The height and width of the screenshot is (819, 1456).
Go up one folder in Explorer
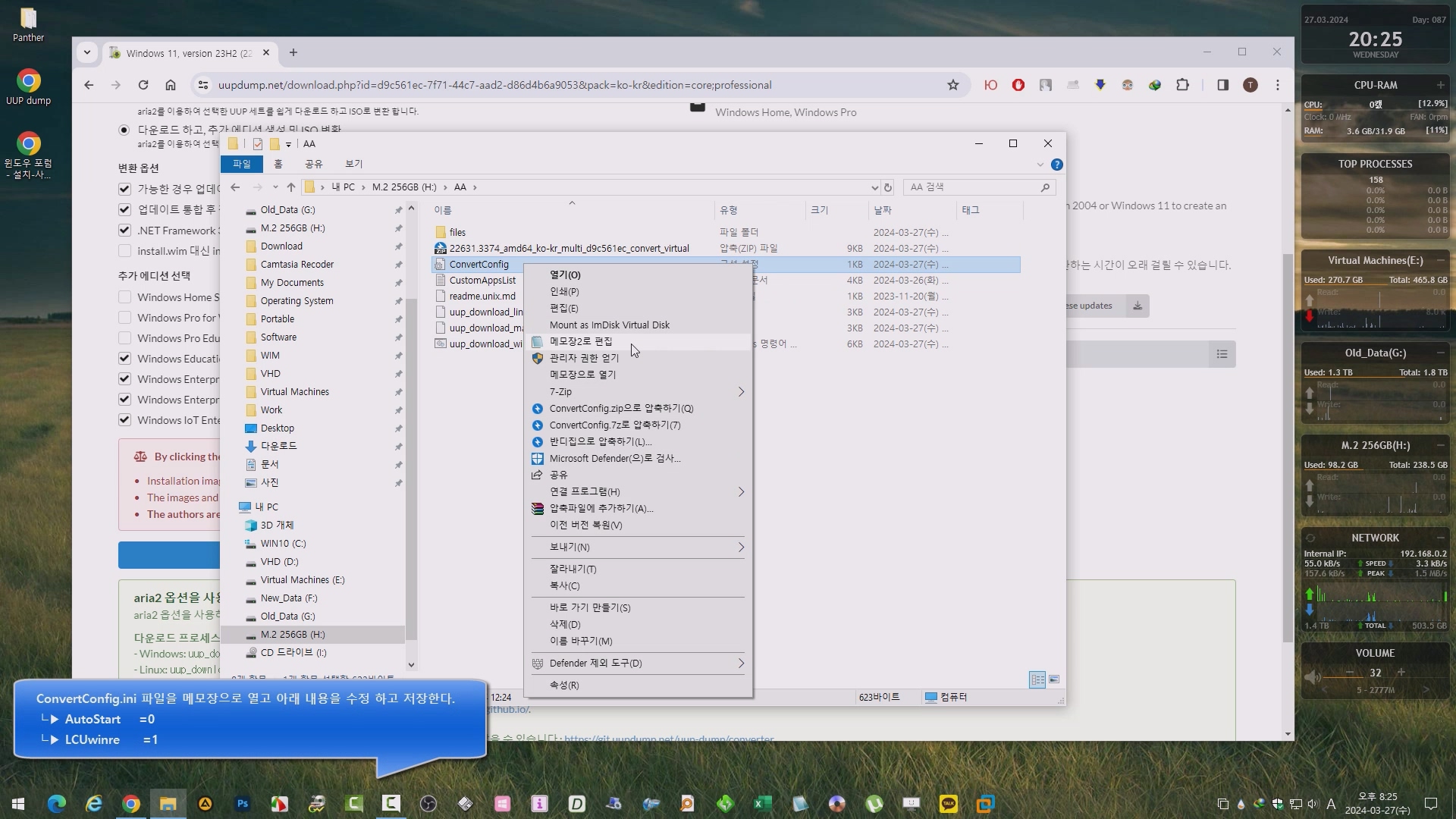pos(290,187)
